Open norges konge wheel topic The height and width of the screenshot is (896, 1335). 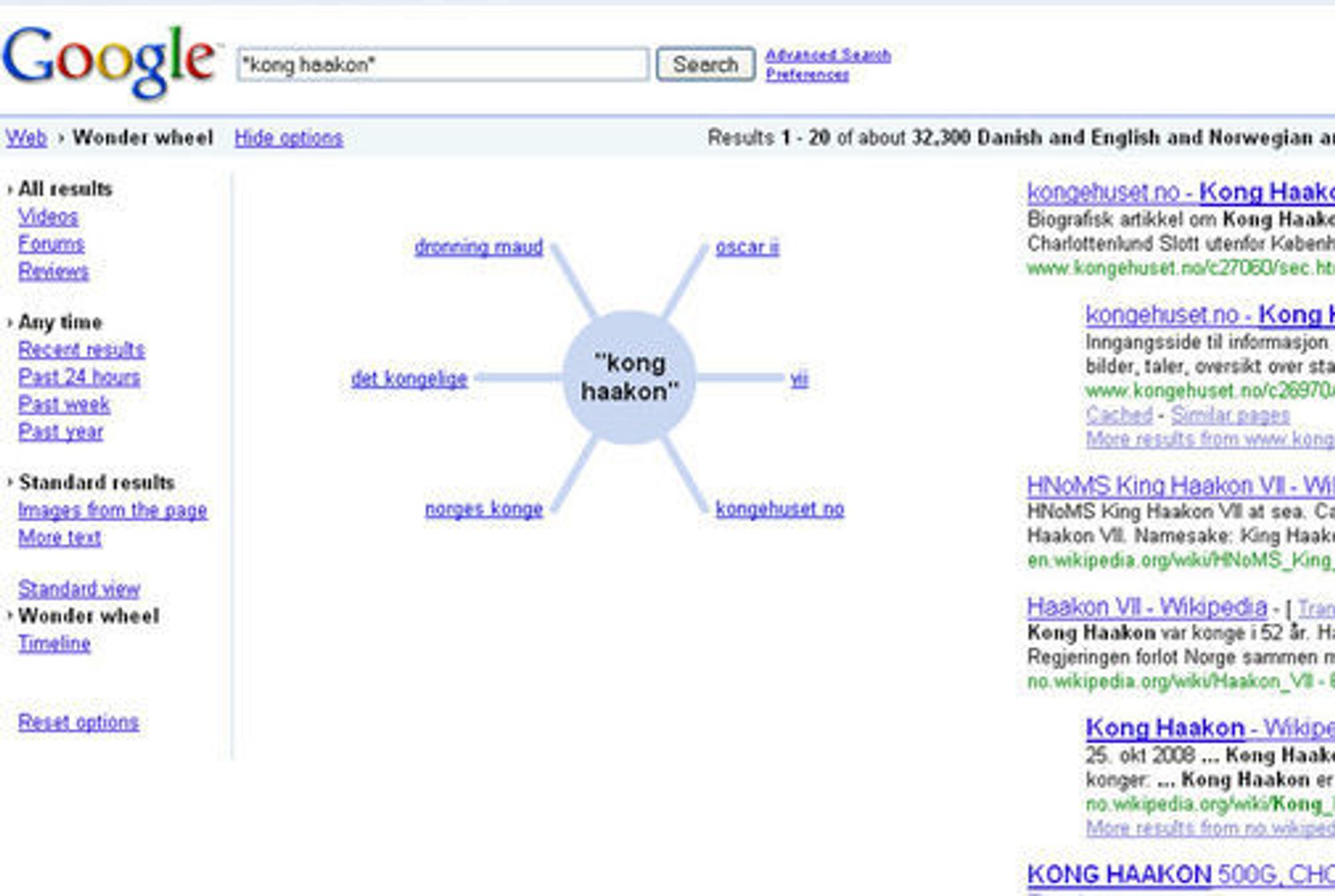pyautogui.click(x=484, y=509)
